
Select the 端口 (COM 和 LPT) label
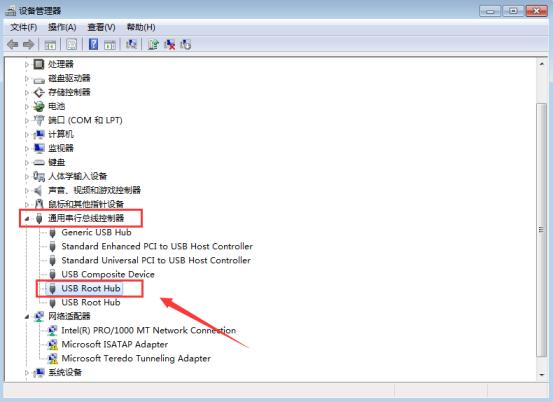pyautogui.click(x=85, y=120)
